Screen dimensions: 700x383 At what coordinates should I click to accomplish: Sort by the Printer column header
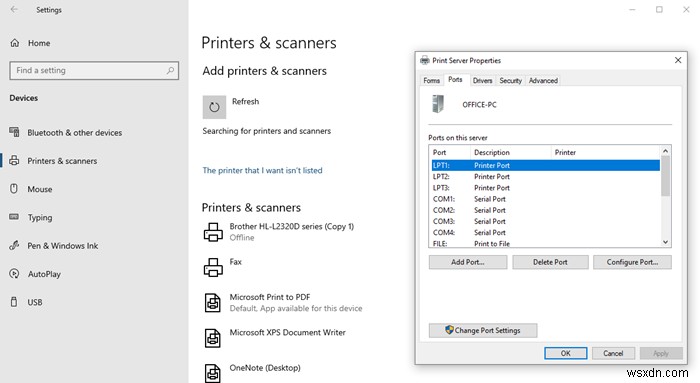click(x=605, y=152)
